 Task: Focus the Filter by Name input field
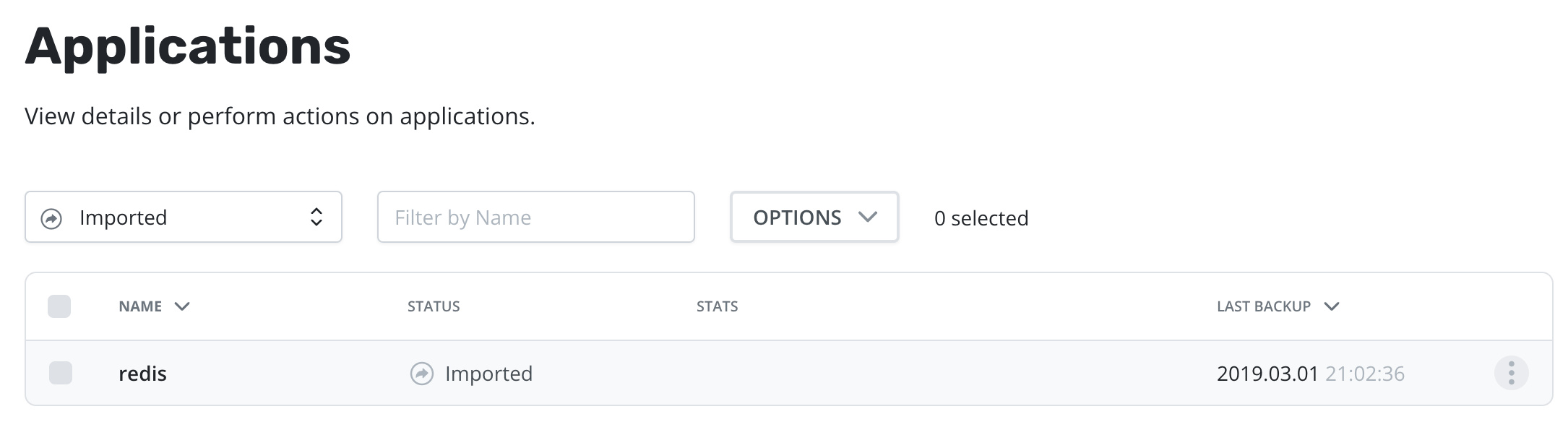click(x=536, y=217)
